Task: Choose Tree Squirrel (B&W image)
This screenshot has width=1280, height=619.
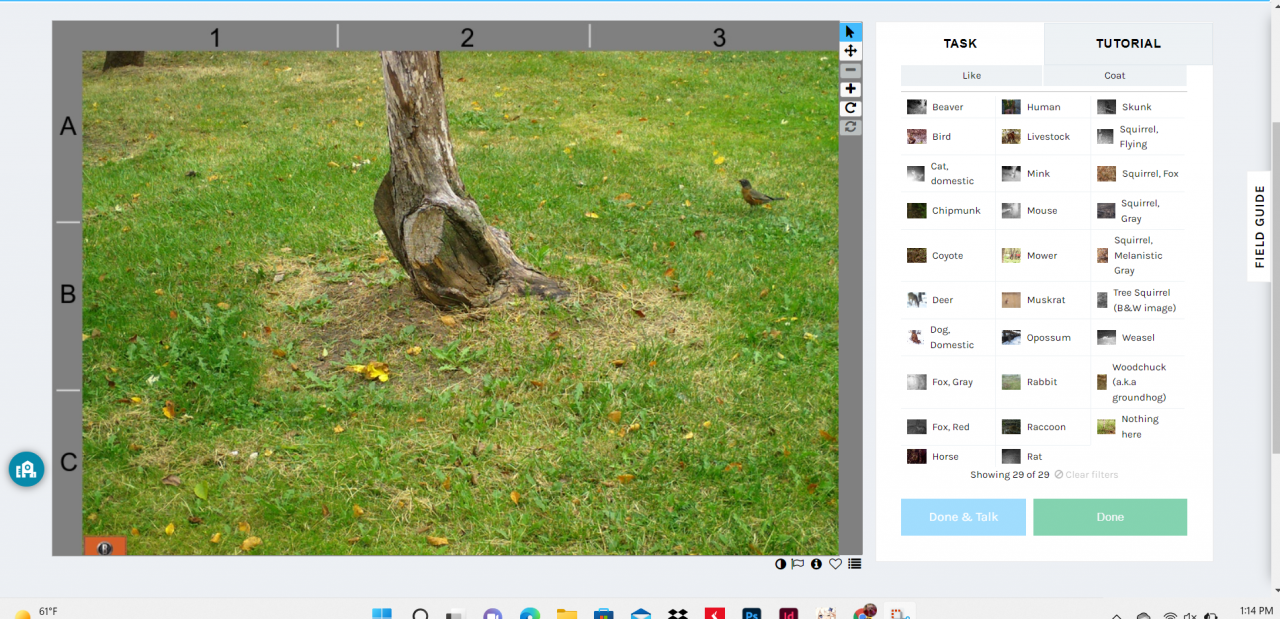Action: pos(1138,300)
